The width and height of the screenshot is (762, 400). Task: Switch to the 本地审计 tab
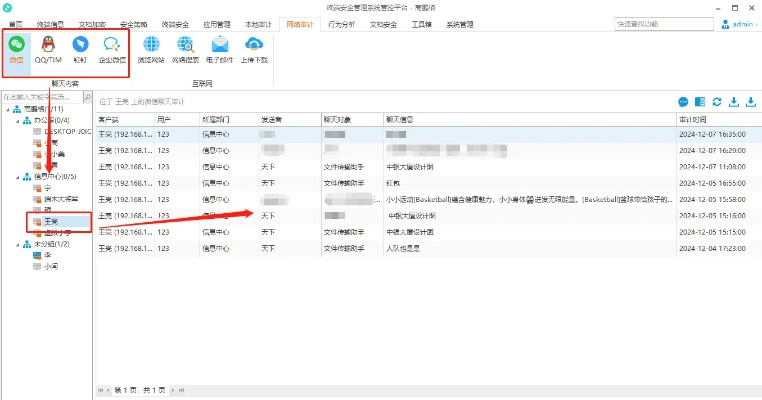[258, 24]
